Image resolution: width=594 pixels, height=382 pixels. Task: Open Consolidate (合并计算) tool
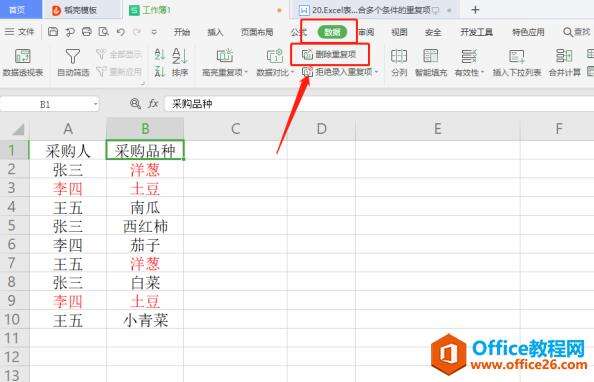[x=564, y=62]
